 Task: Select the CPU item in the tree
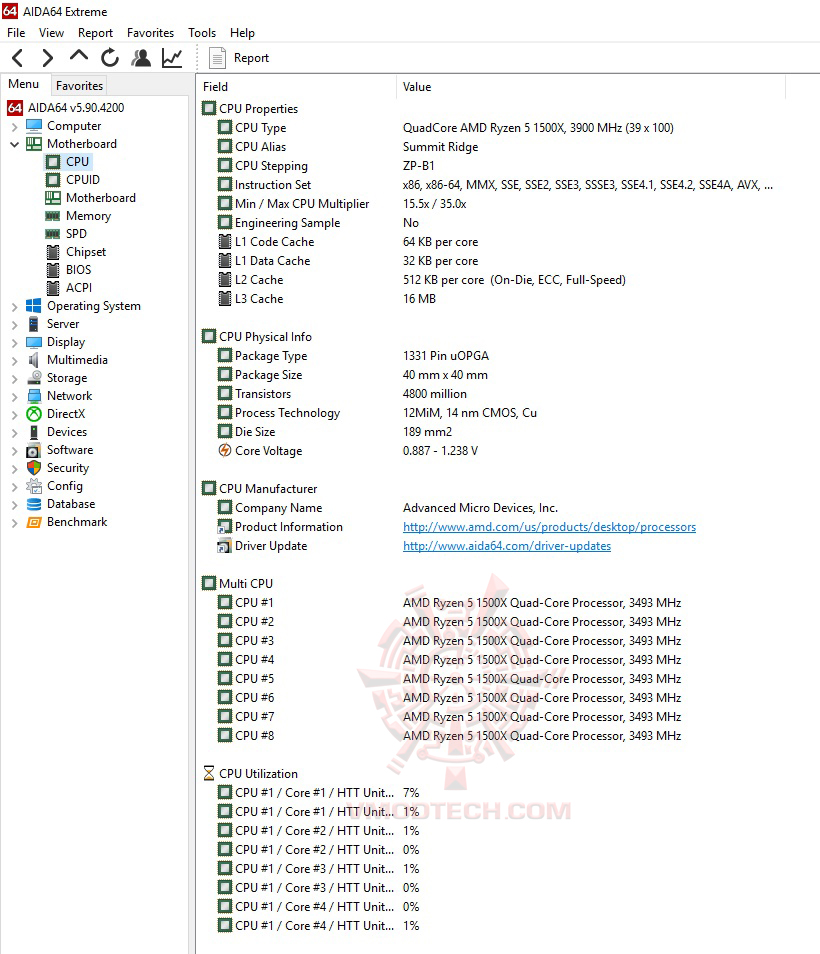(x=77, y=162)
